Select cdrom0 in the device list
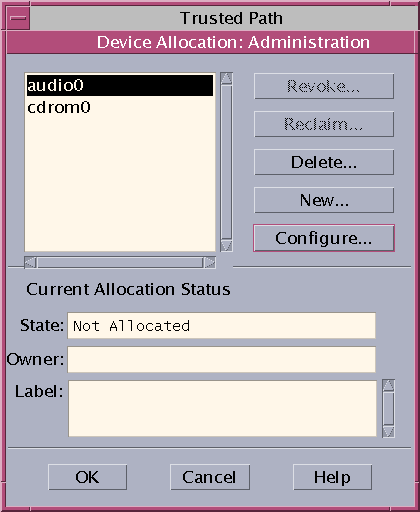Viewport: 420px width, 512px height. point(120,108)
